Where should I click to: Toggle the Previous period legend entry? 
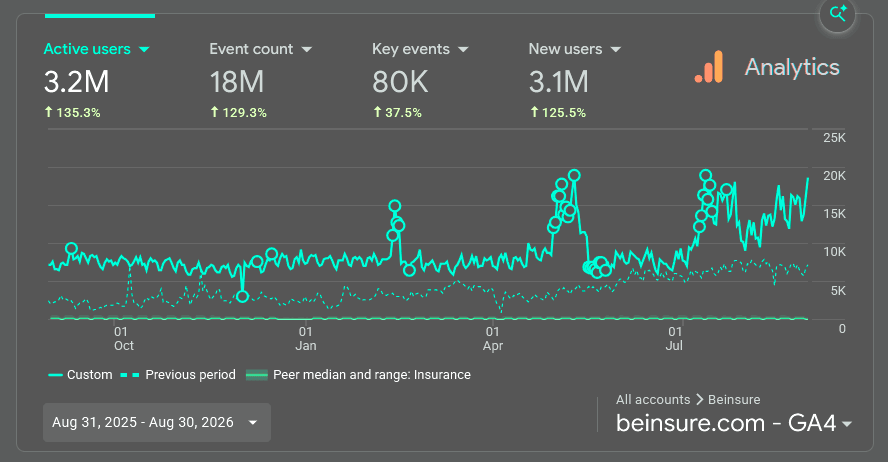[178, 375]
